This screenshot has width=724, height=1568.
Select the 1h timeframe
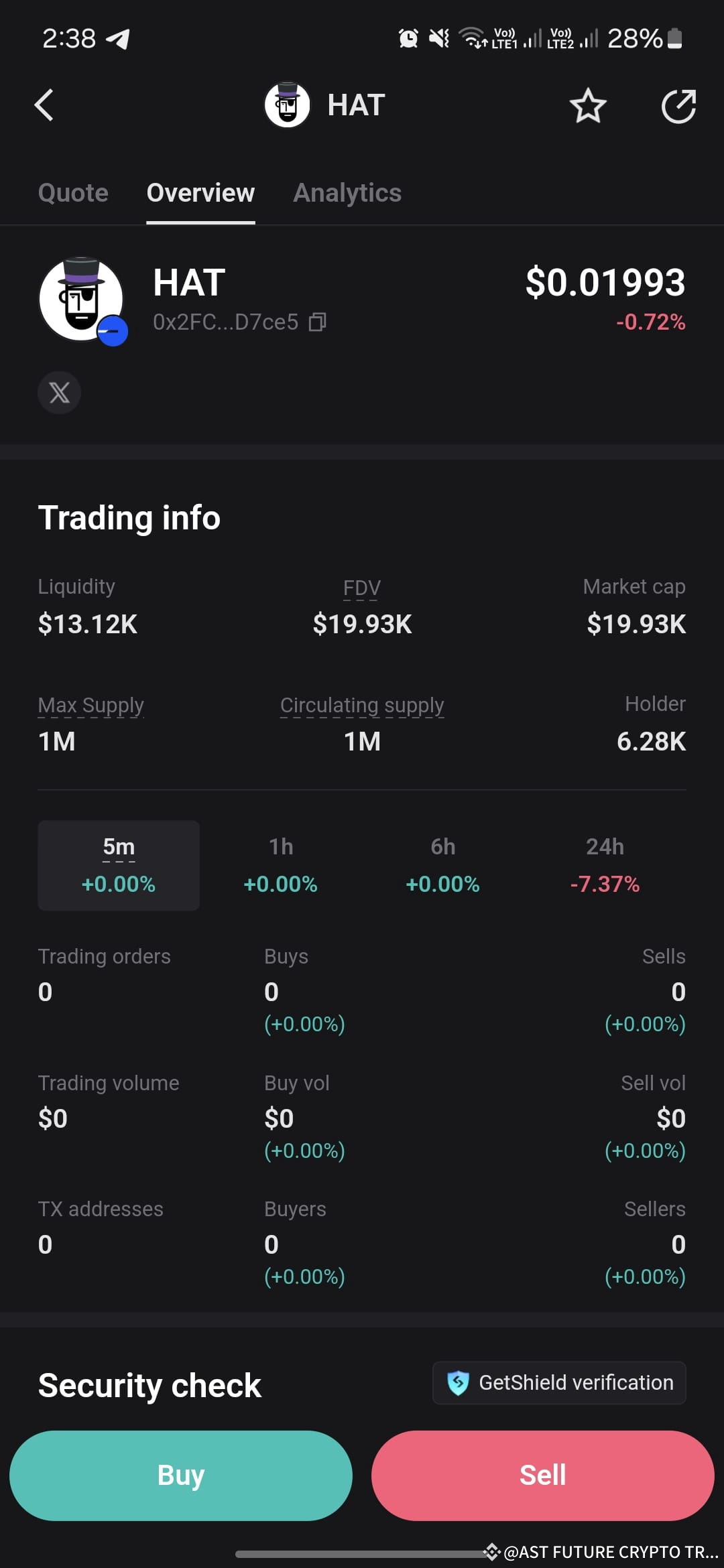281,866
